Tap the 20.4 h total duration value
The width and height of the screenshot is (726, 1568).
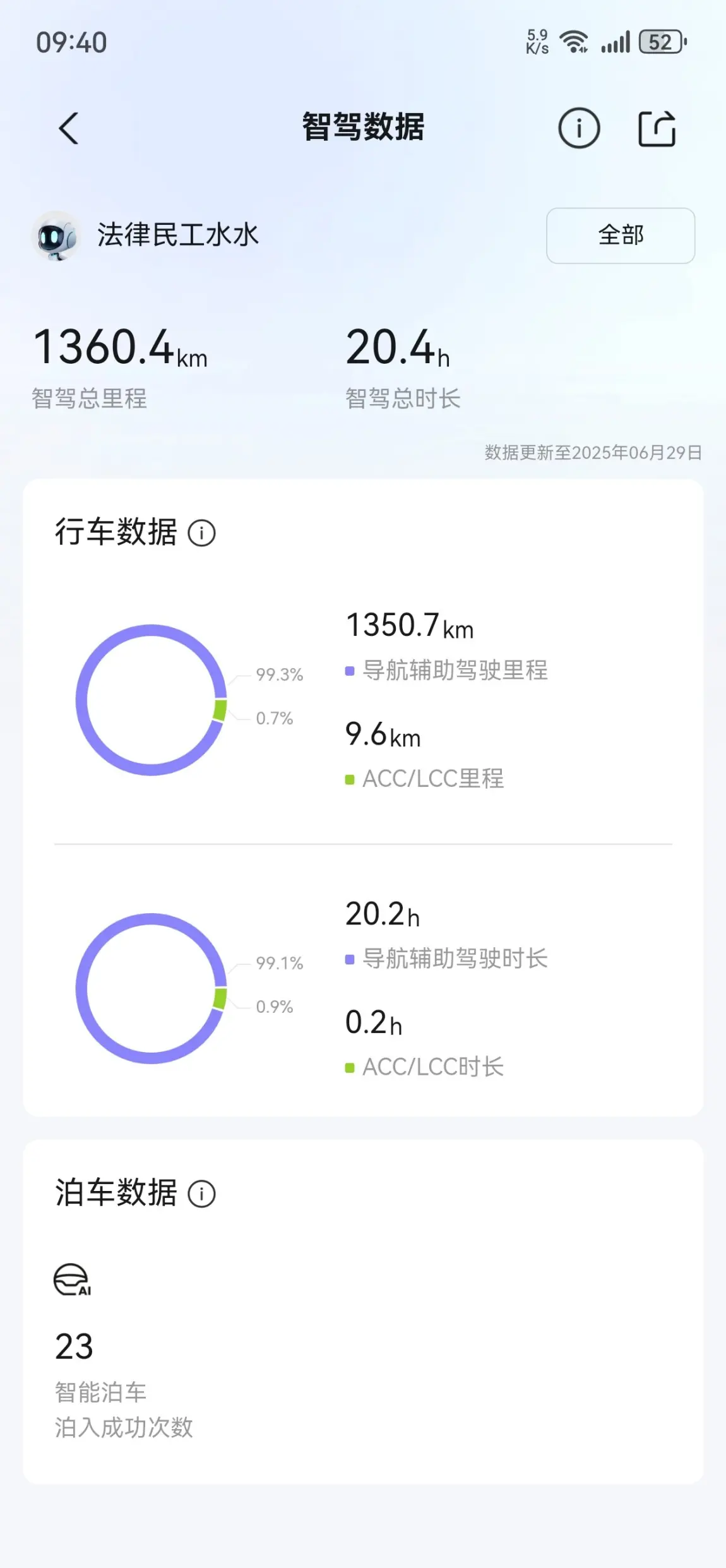click(398, 347)
